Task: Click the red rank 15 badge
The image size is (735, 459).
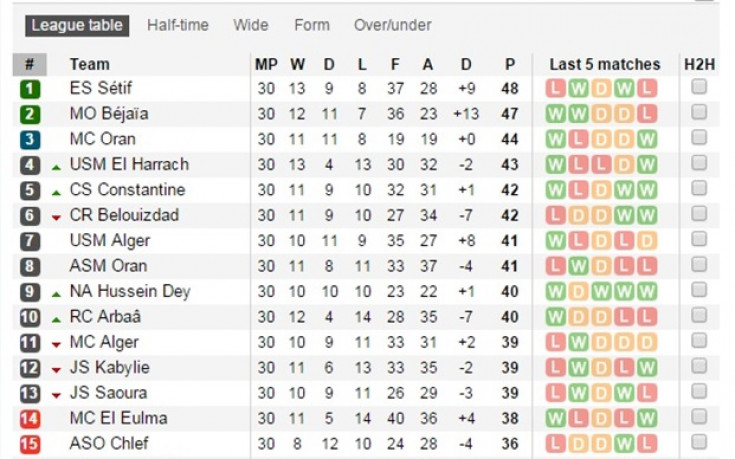Action: (30, 444)
